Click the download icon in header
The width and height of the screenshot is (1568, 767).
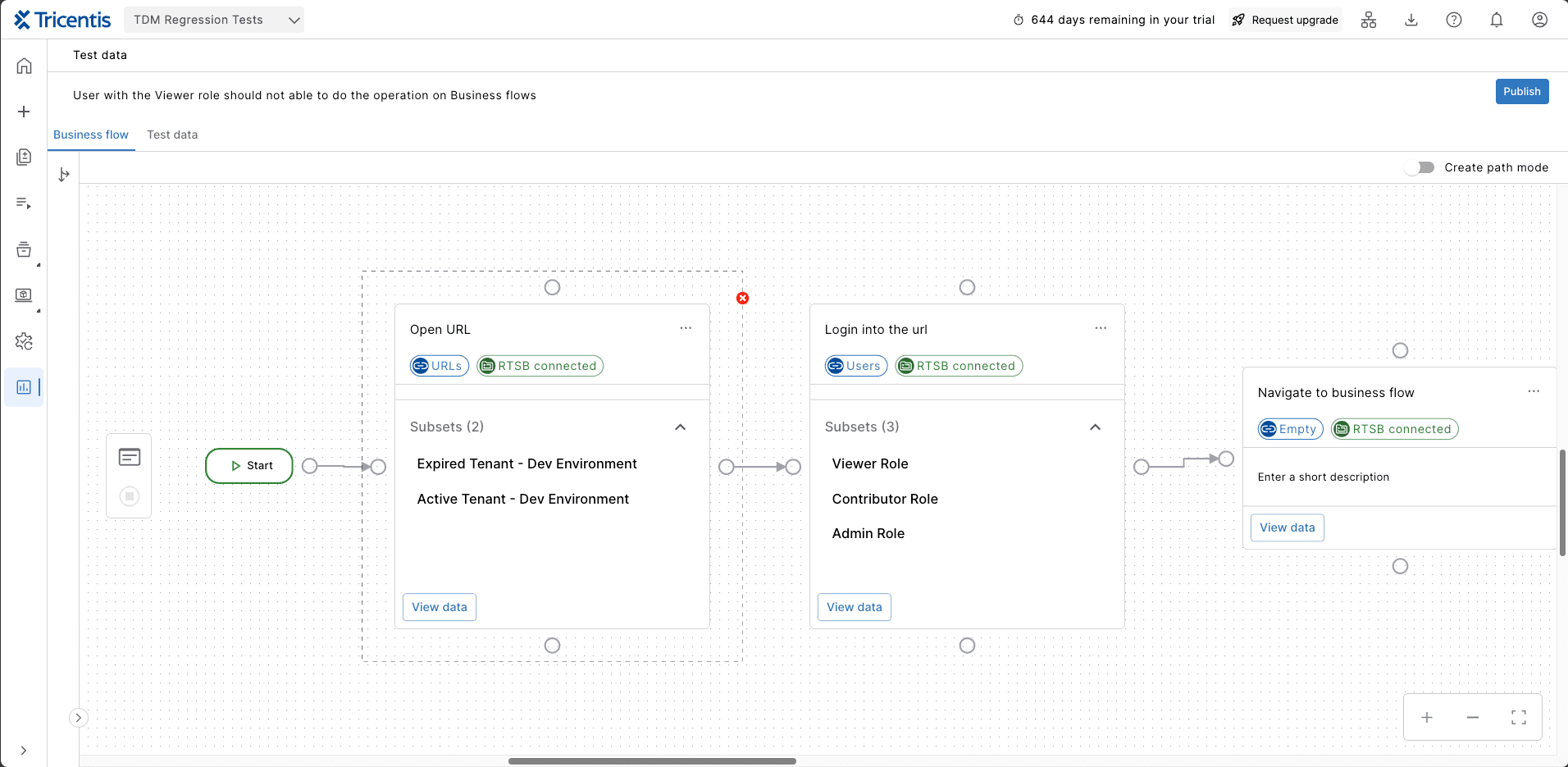pos(1411,20)
